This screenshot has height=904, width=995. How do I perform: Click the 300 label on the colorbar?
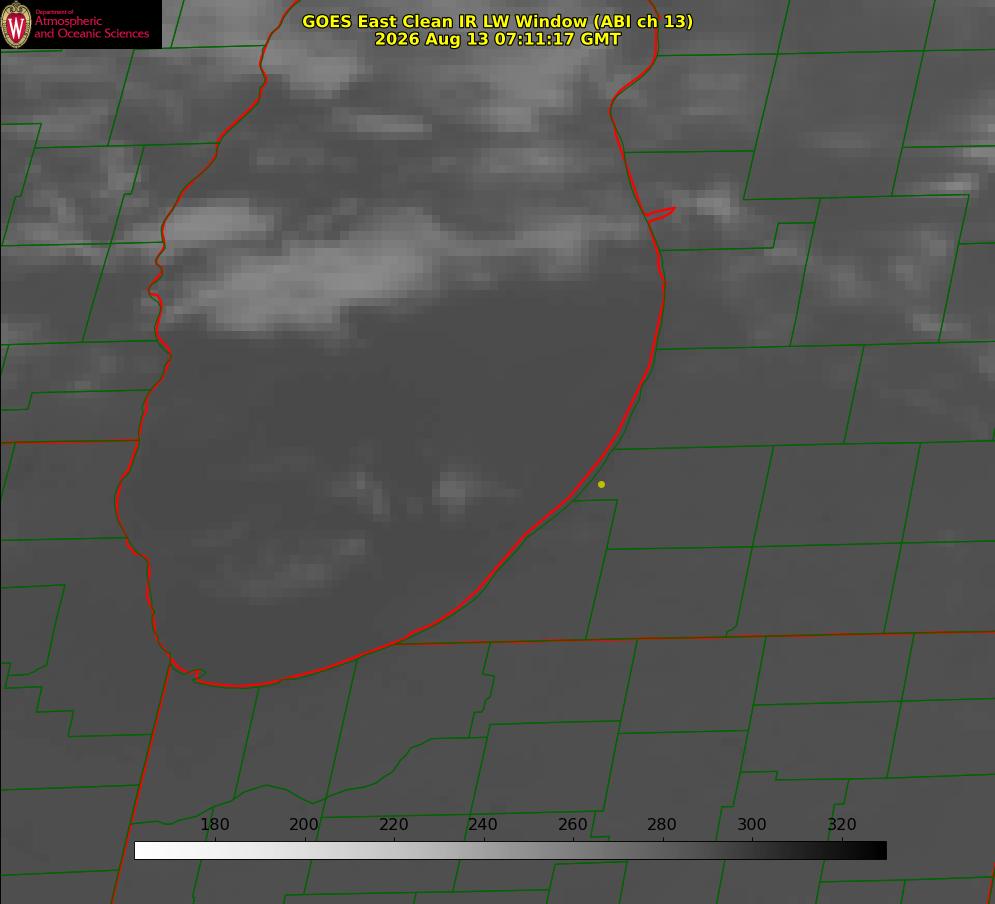point(752,824)
